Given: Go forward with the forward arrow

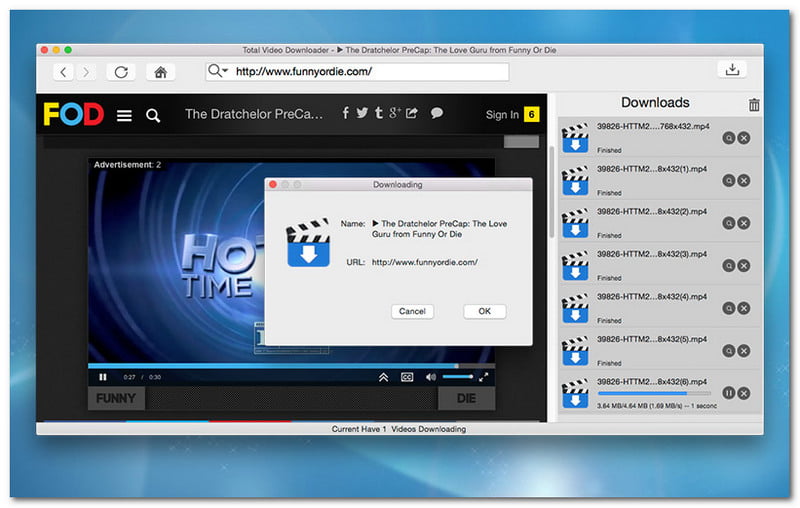Looking at the screenshot, I should (x=86, y=72).
